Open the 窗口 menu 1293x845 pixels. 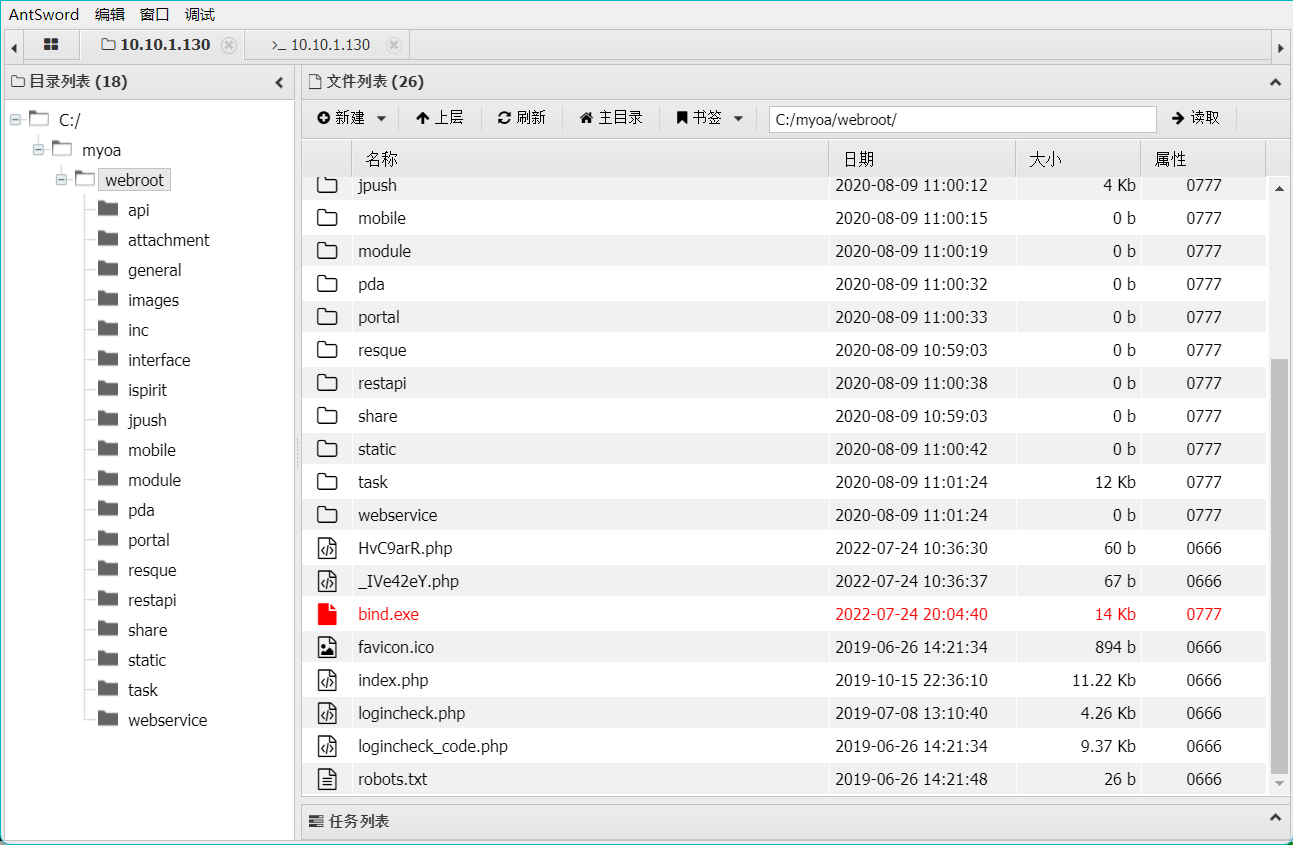coord(155,14)
